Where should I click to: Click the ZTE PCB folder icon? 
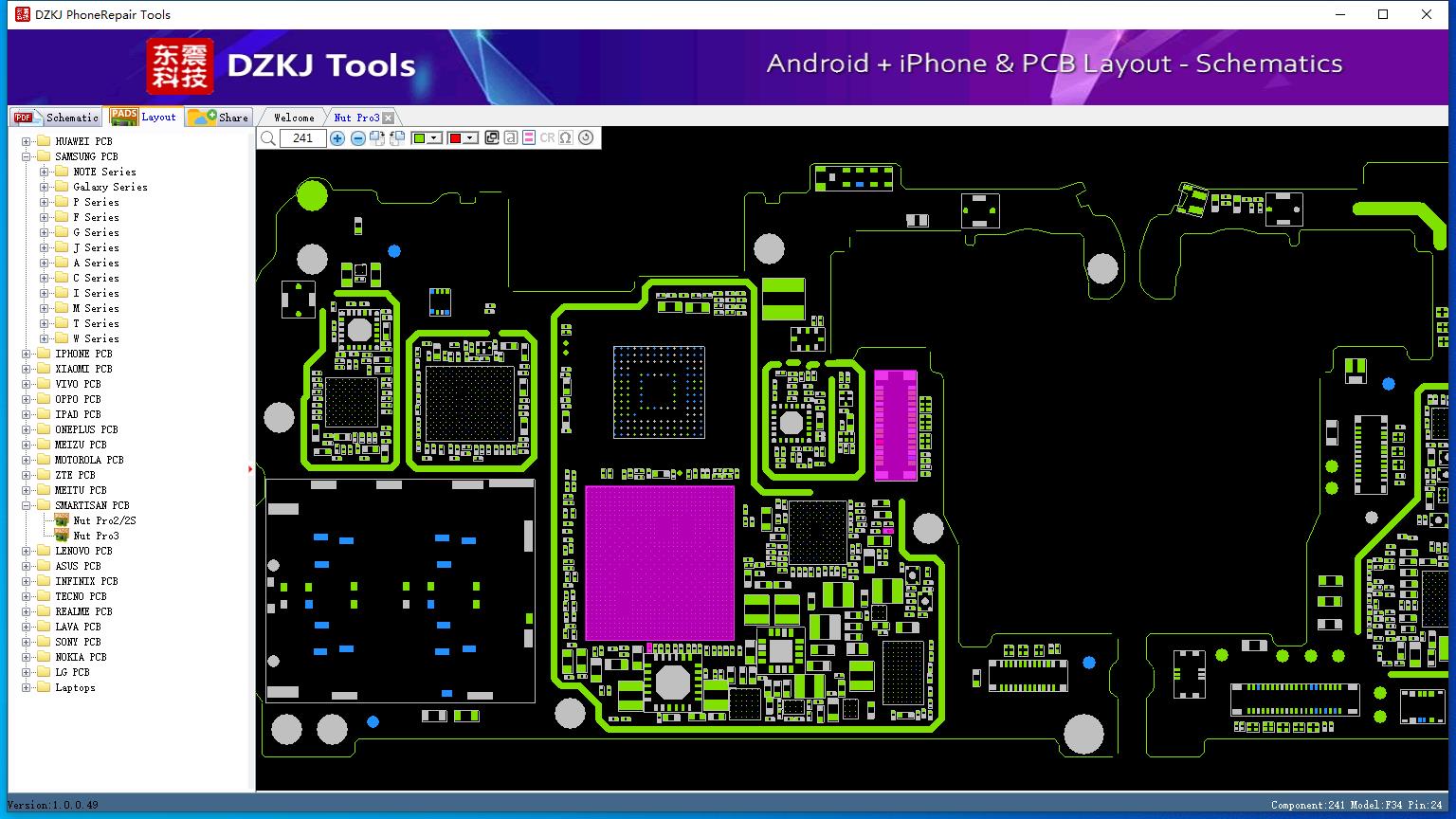pos(44,475)
